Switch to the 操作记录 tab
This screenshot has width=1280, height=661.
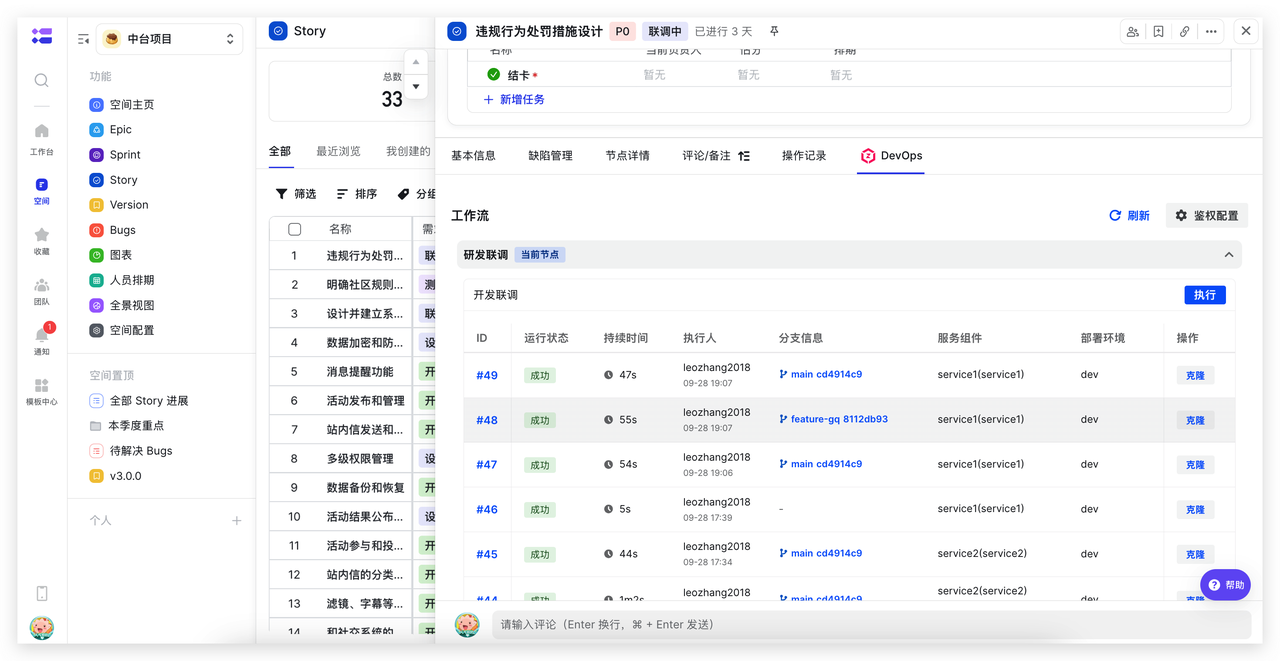click(x=804, y=156)
